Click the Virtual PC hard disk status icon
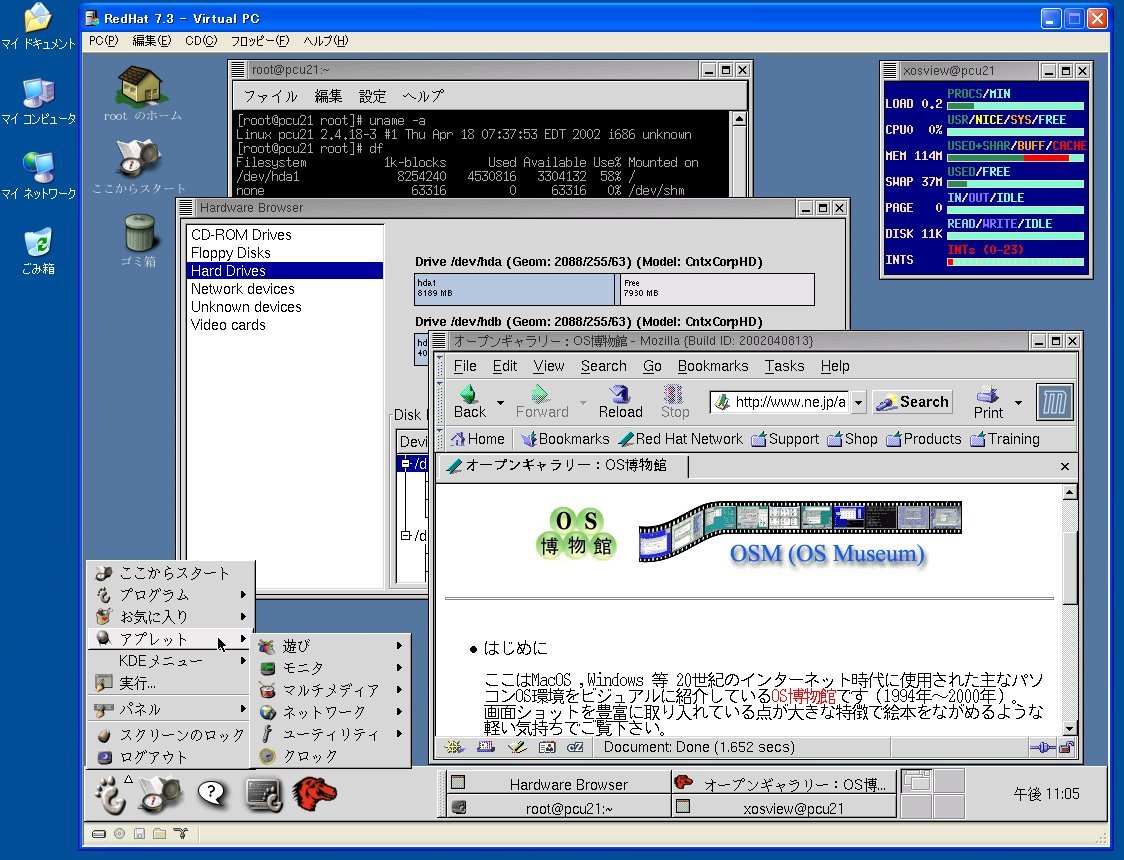Image resolution: width=1124 pixels, height=860 pixels. (100, 833)
